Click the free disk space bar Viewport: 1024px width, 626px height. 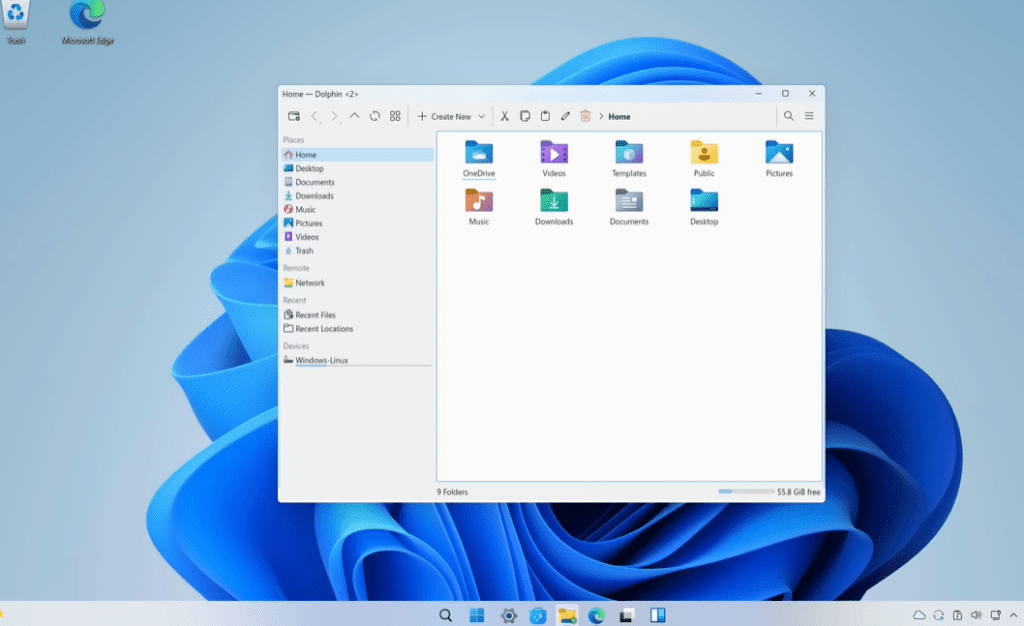(x=745, y=492)
